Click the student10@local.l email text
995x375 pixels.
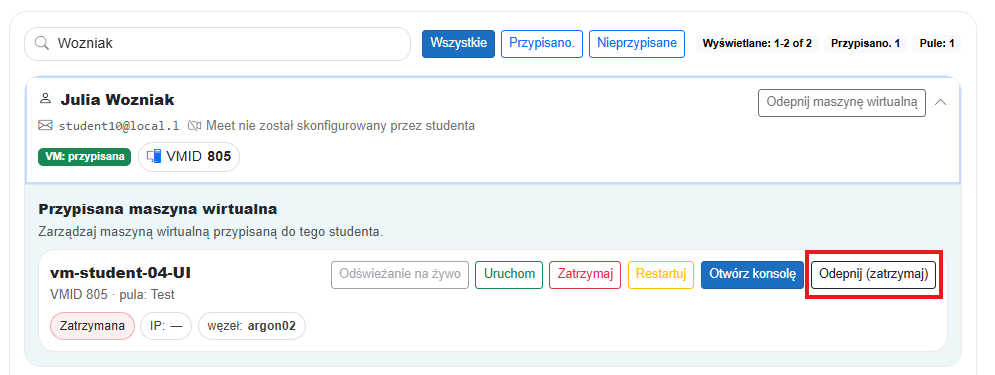119,126
